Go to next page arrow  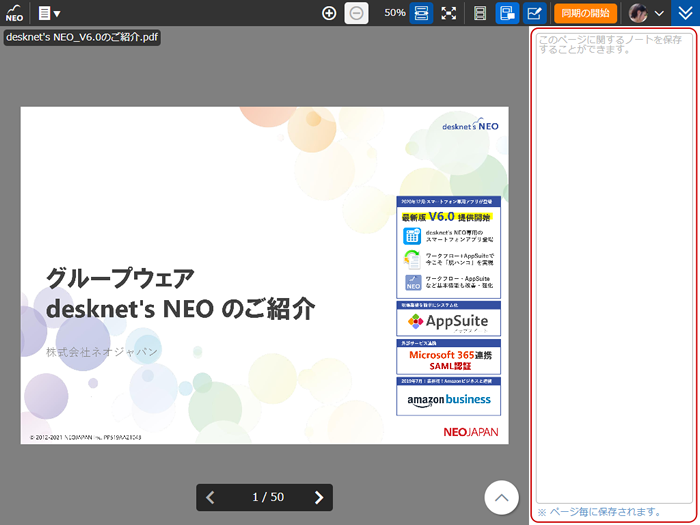(x=319, y=497)
